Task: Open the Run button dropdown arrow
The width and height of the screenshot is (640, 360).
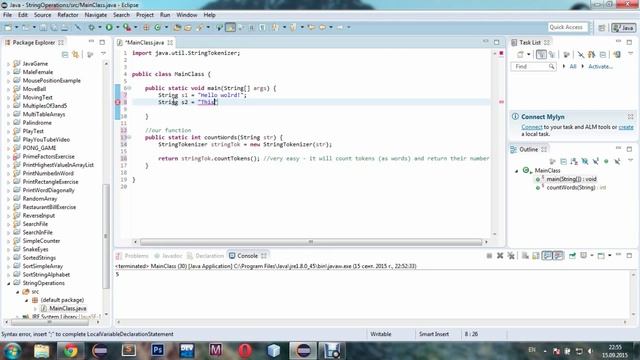Action: [118, 27]
